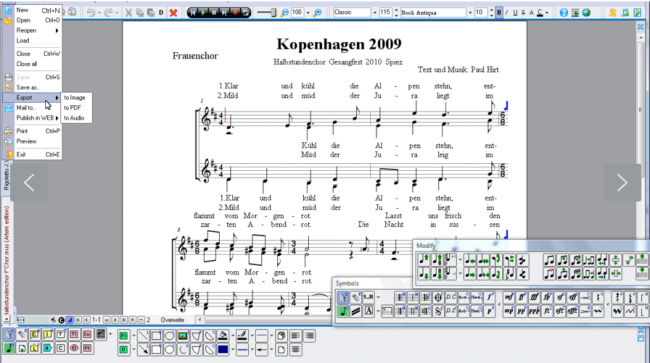Screen dimensions: 650x363
Task: Click the mf mezzo-forte dynamic symbol
Action: tap(509, 297)
